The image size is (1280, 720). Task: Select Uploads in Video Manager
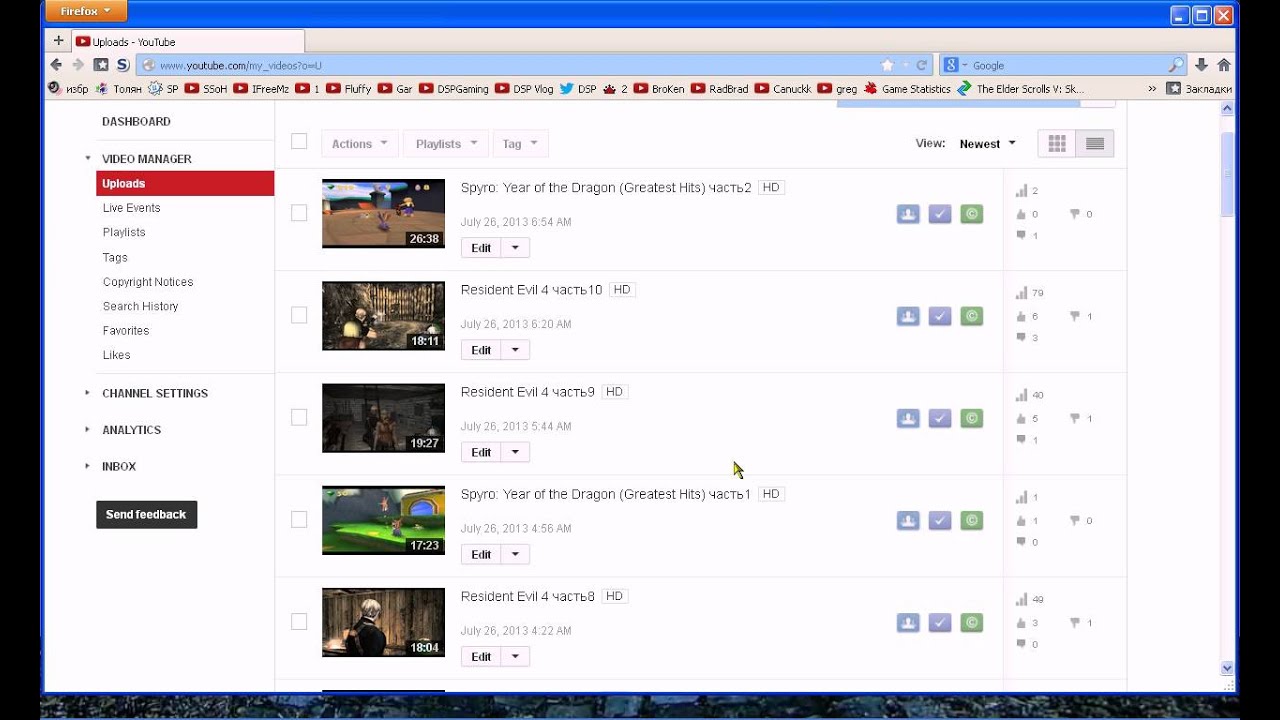point(185,184)
